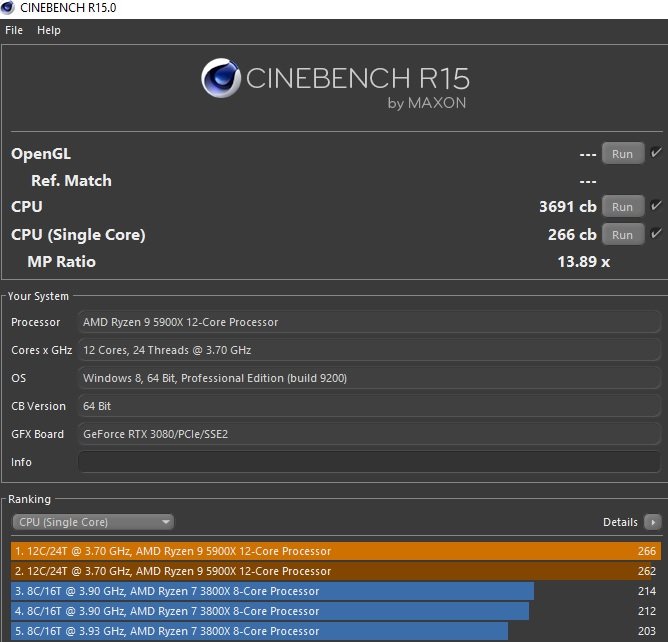Run the CPU benchmark
Viewport: 668px width, 642px height.
622,207
